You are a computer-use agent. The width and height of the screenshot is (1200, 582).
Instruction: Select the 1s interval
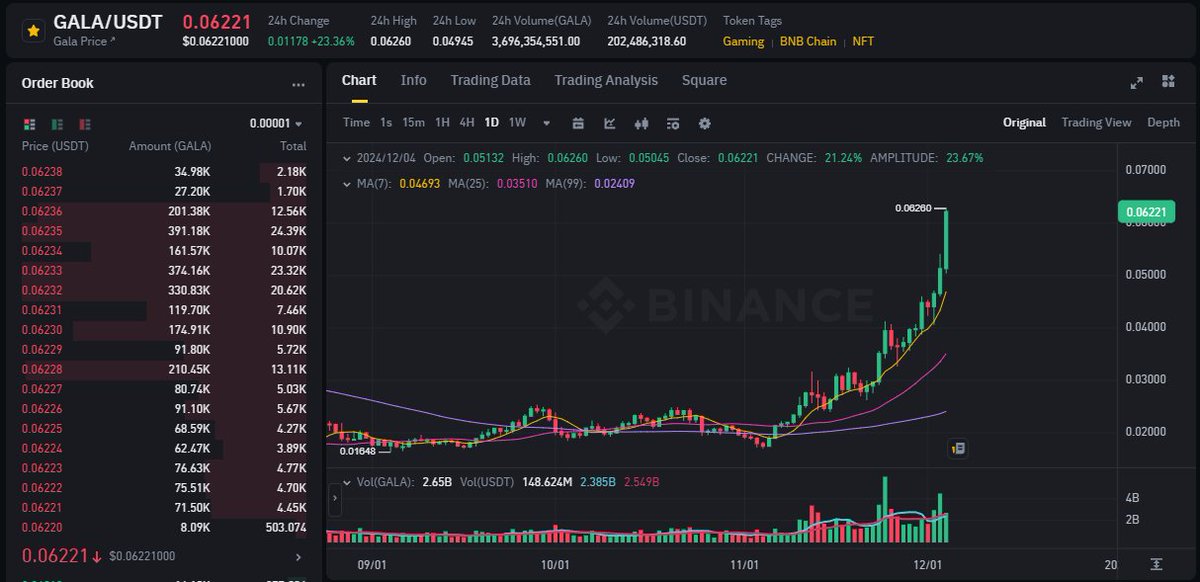pyautogui.click(x=386, y=123)
